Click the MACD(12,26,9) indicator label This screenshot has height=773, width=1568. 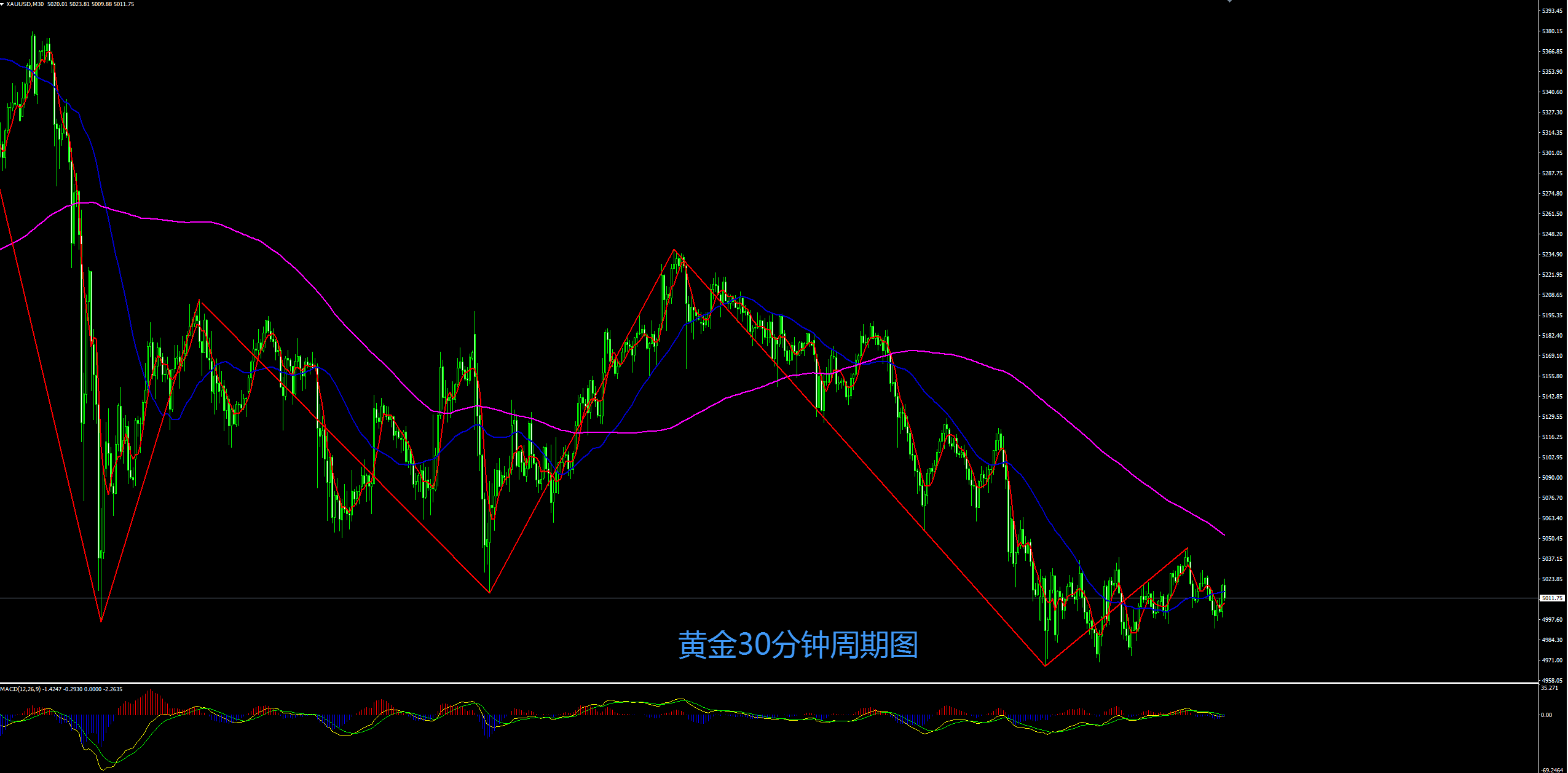pyautogui.click(x=20, y=689)
